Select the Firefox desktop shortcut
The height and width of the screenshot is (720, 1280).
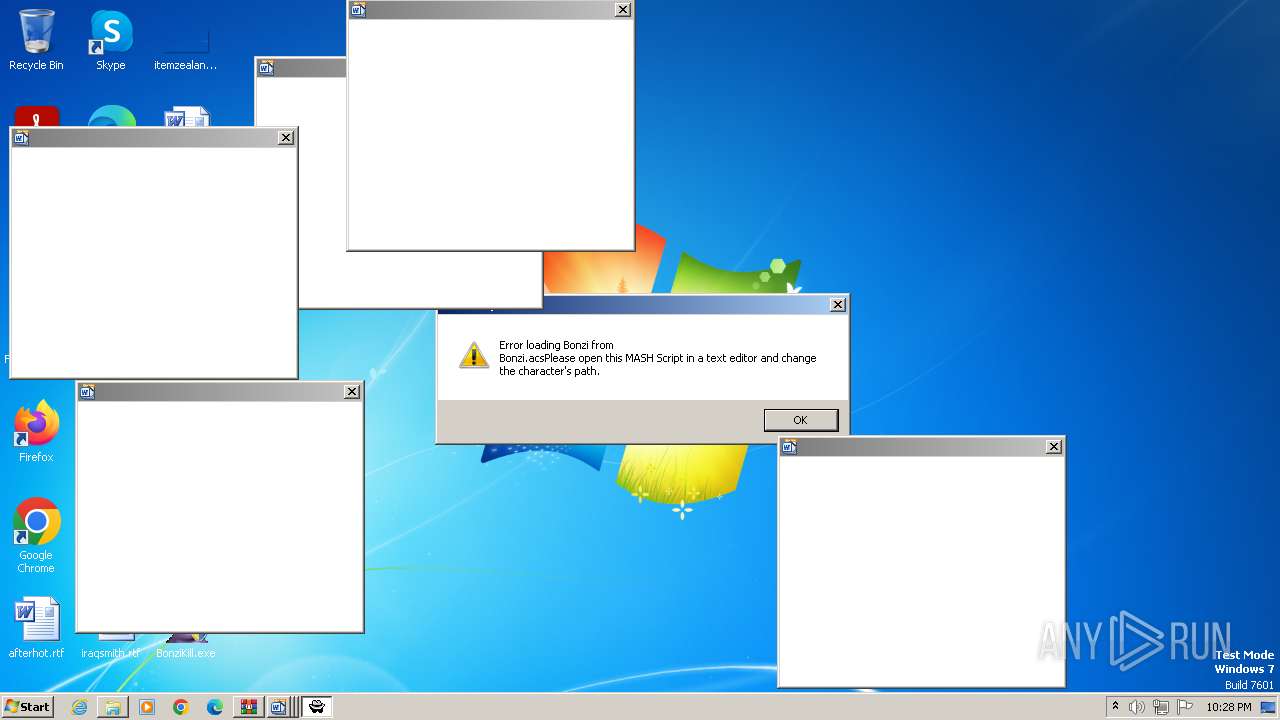pyautogui.click(x=36, y=432)
